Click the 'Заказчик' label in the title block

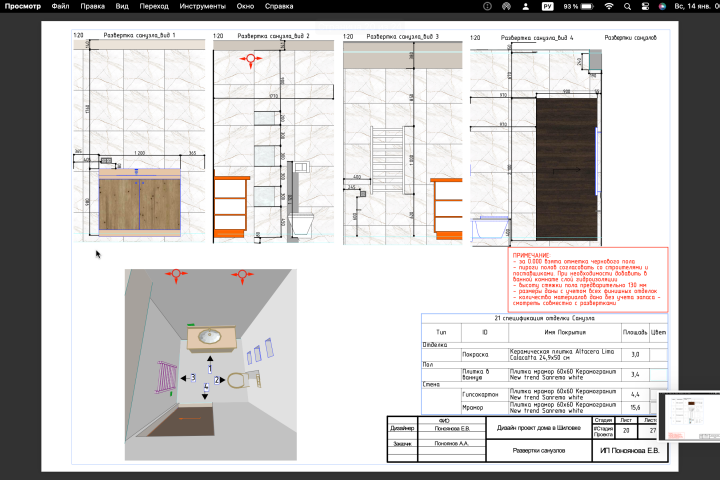tap(402, 444)
